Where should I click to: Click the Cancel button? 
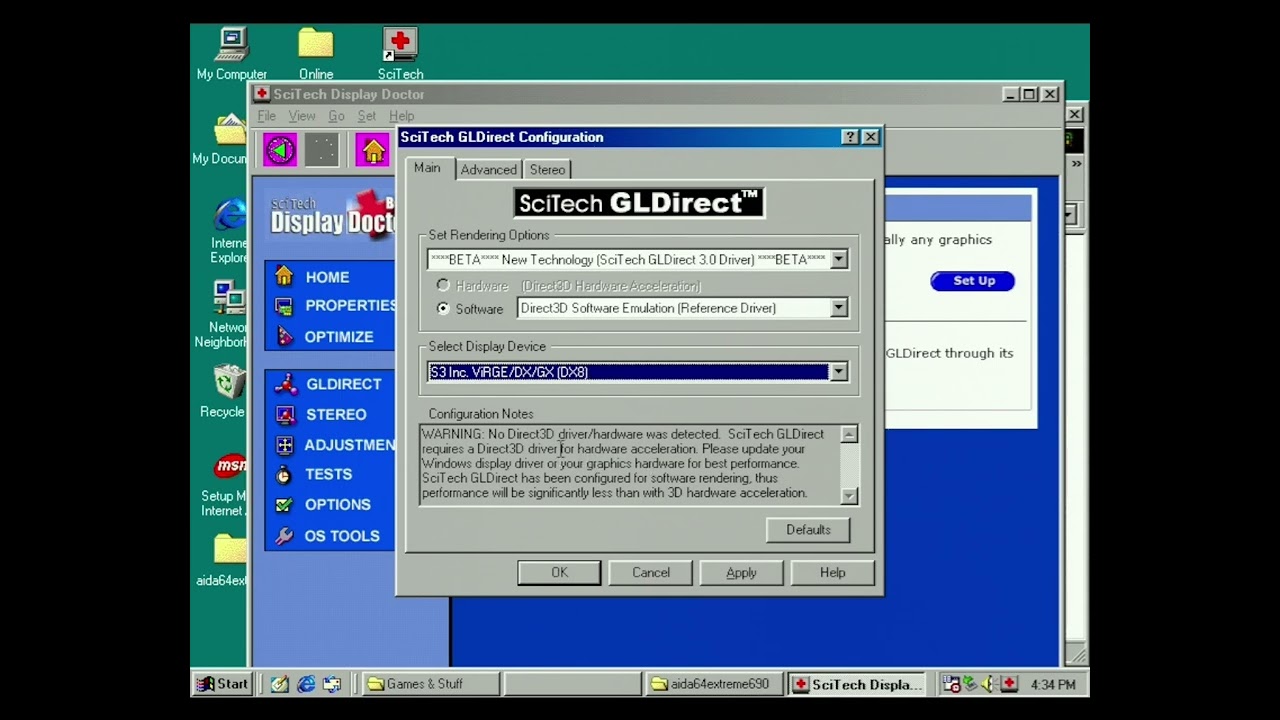[651, 573]
